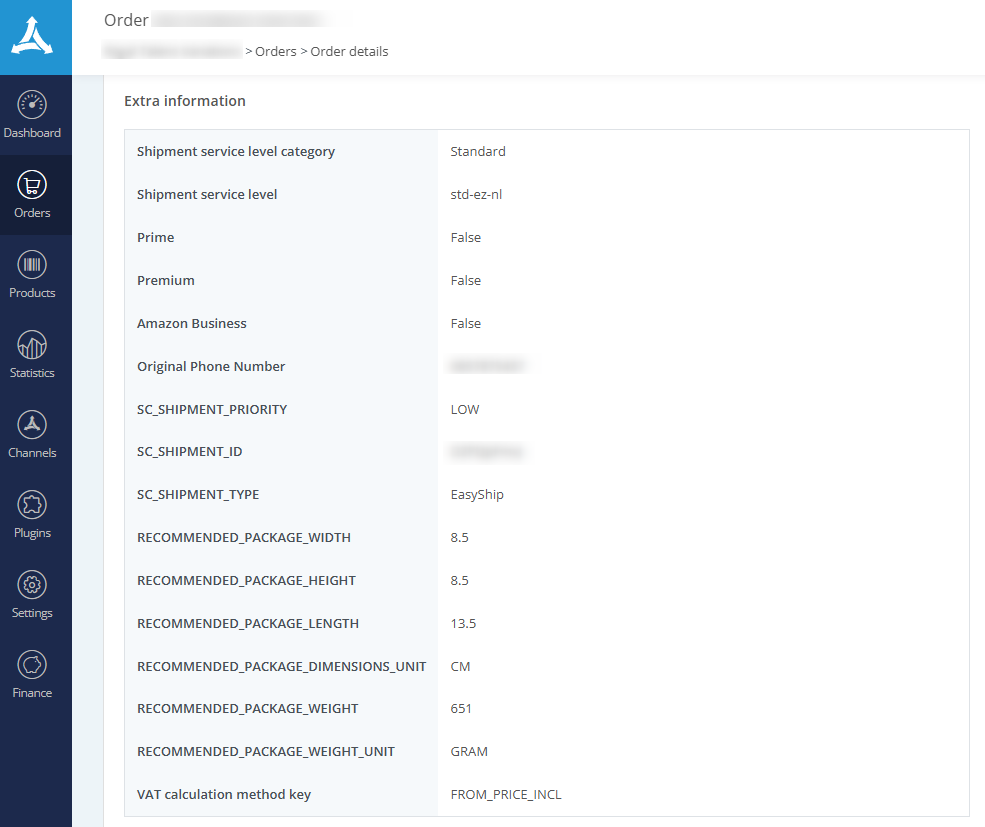Screen dimensions: 985x827
Task: Open the Orders cart icon
Action: [x=32, y=185]
